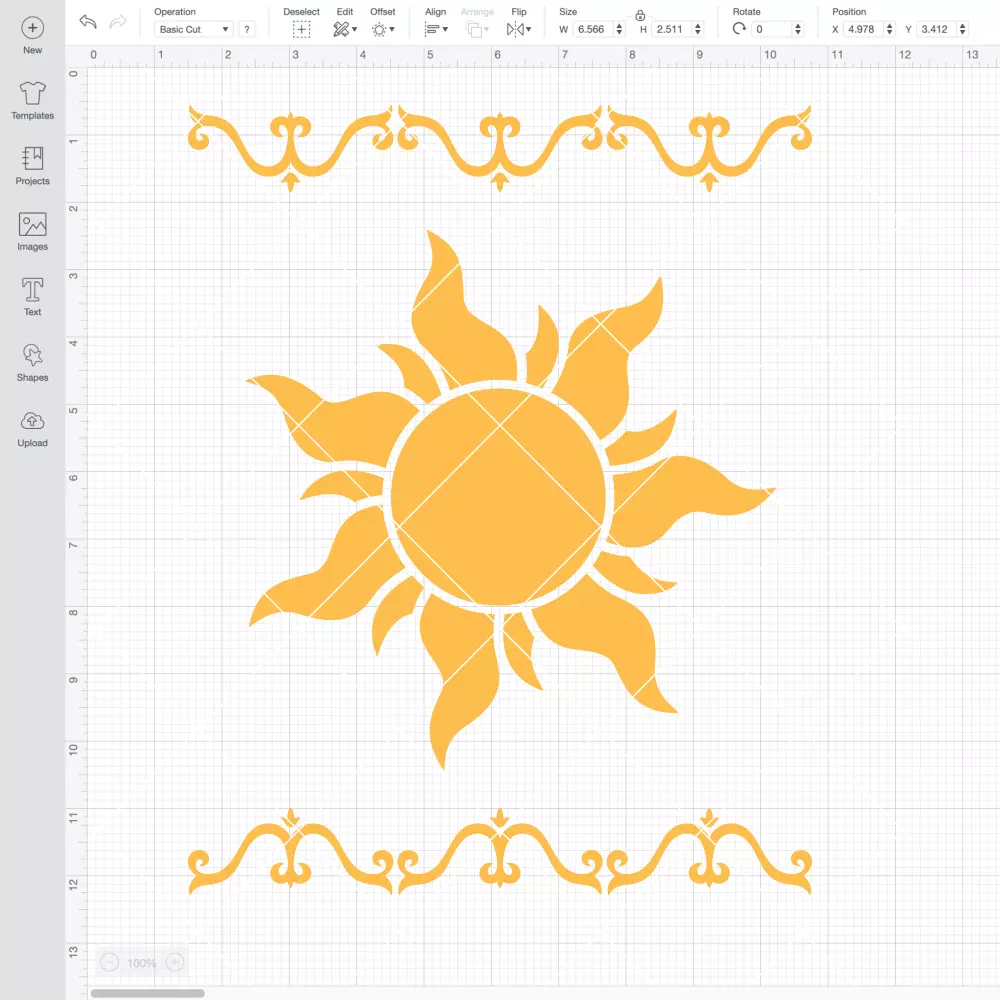
Task: Open the Offset tool
Action: pos(383,29)
